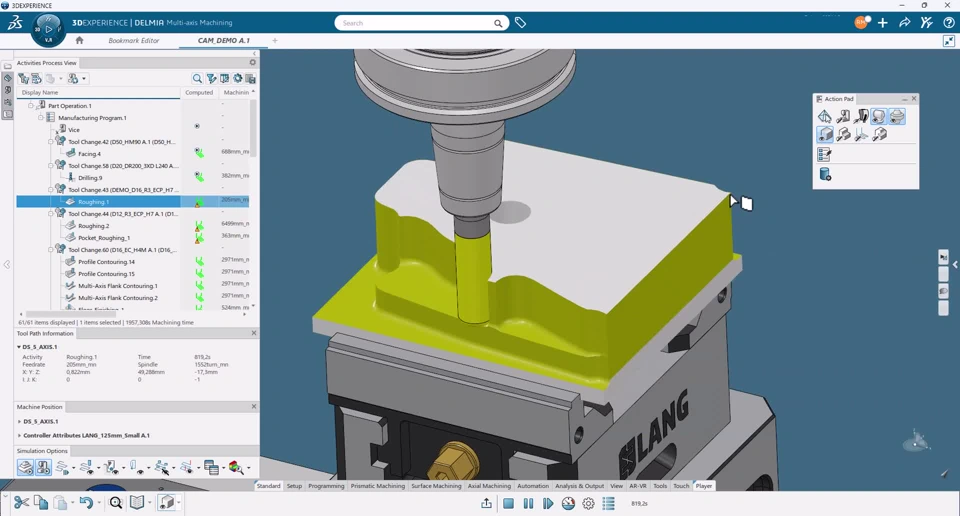Select the Roughing.1 operation row
960x516 pixels.
(x=133, y=201)
